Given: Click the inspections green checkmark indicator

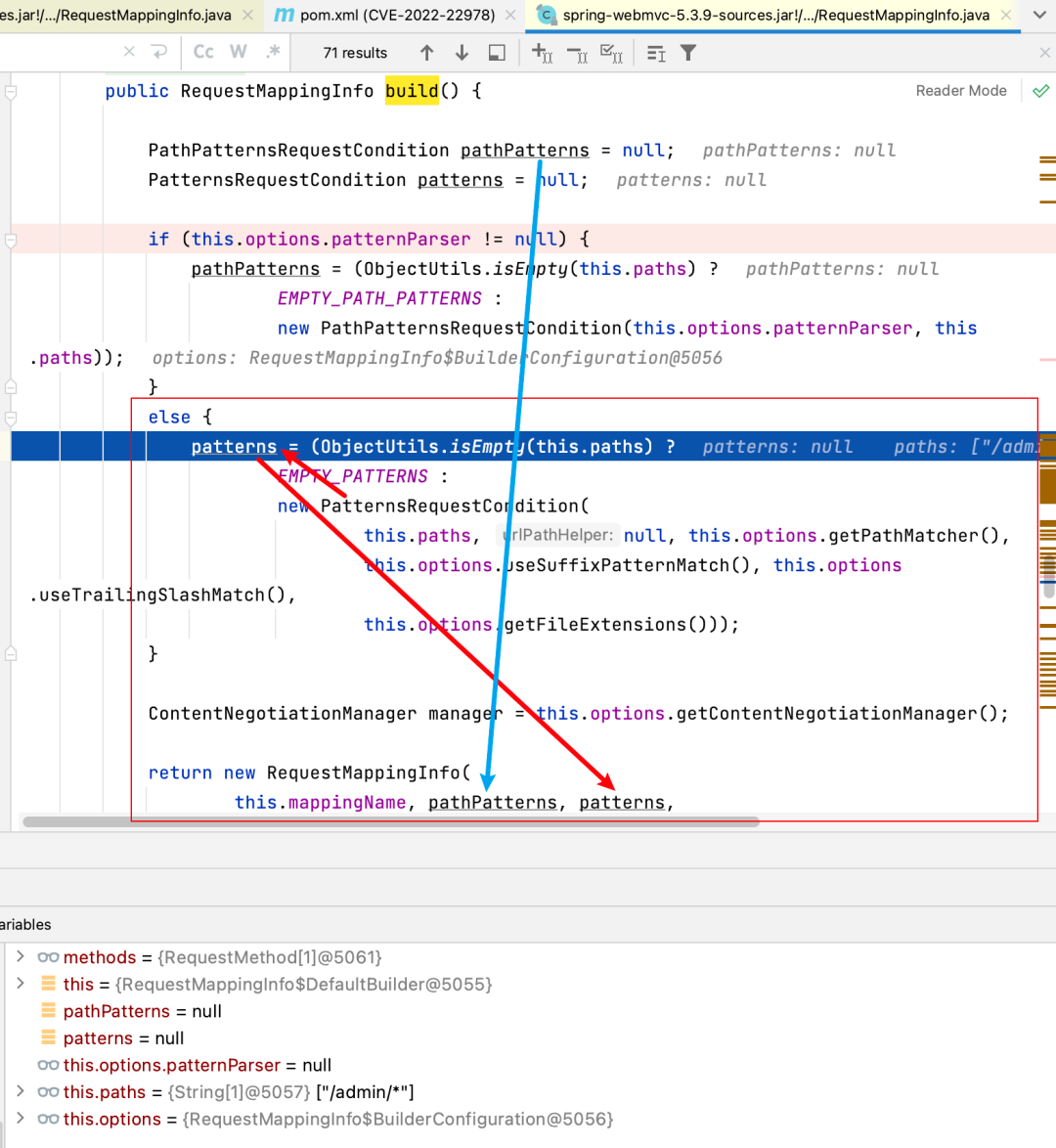Looking at the screenshot, I should tap(1040, 91).
